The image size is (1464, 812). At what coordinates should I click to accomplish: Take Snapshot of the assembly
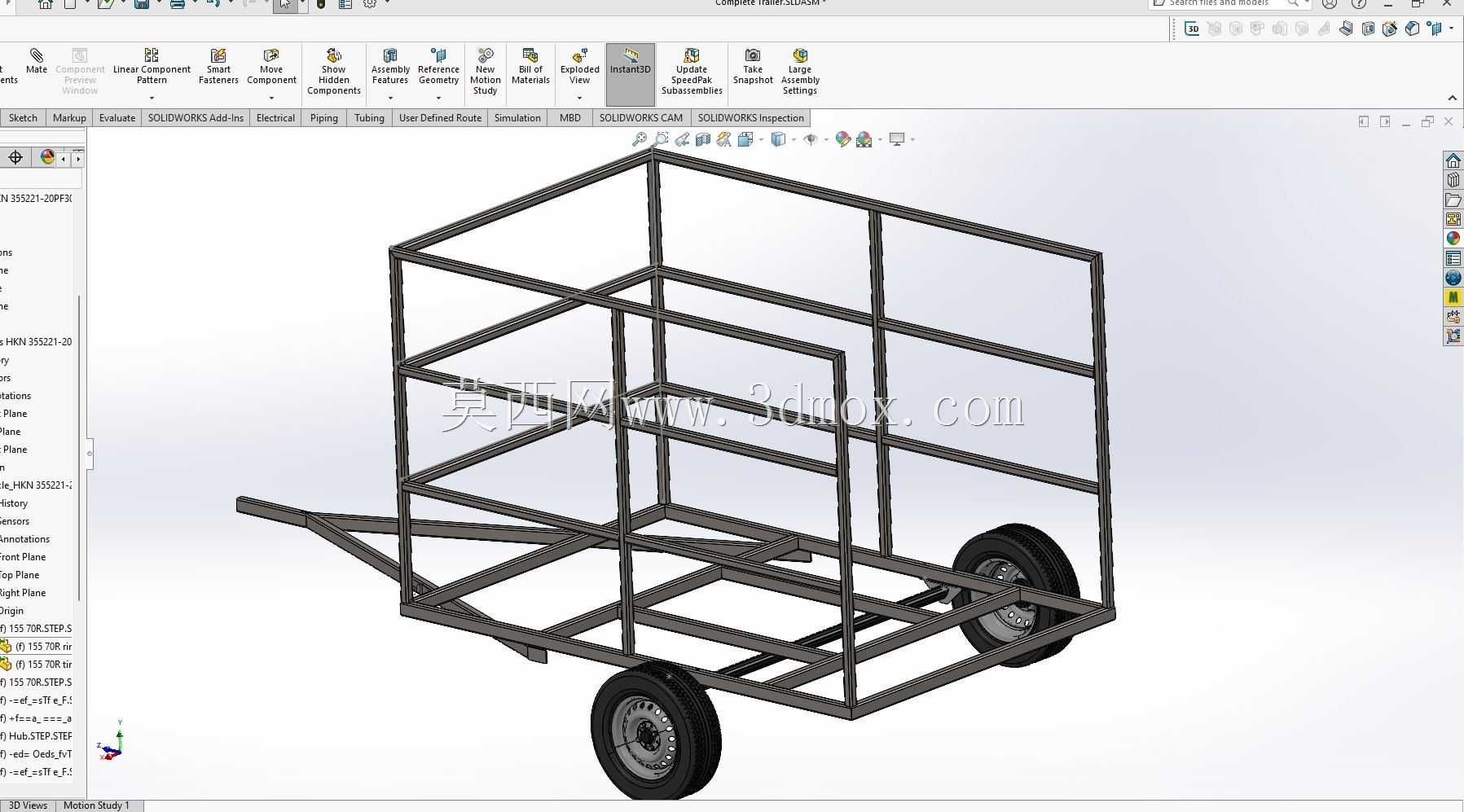(753, 66)
